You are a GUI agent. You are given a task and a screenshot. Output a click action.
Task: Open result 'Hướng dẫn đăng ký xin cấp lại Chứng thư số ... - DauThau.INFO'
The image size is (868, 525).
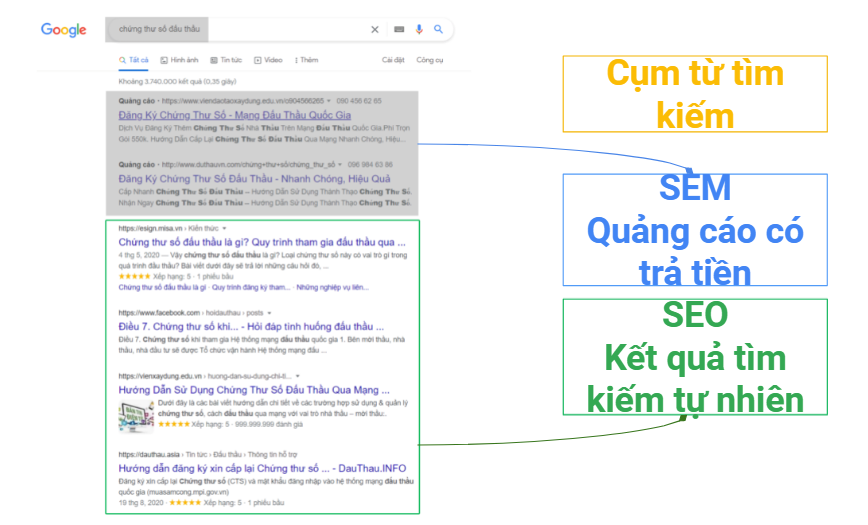262,469
